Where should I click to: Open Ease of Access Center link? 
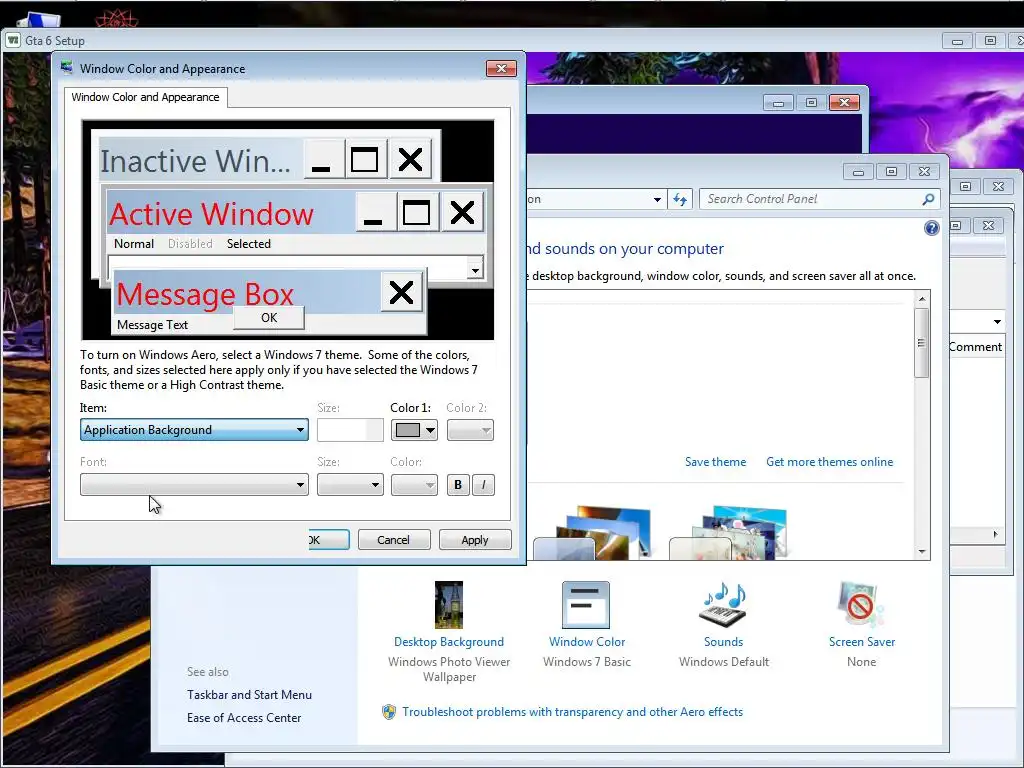(244, 718)
